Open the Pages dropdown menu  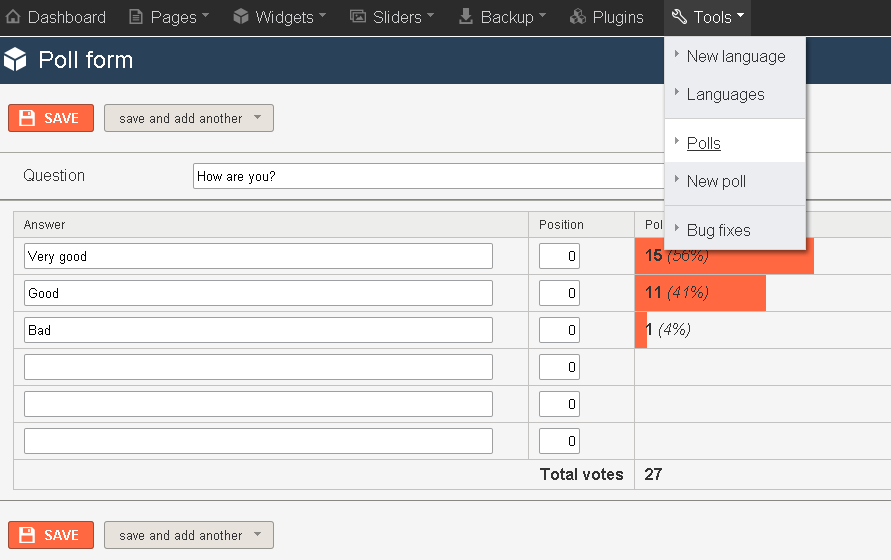coord(169,17)
